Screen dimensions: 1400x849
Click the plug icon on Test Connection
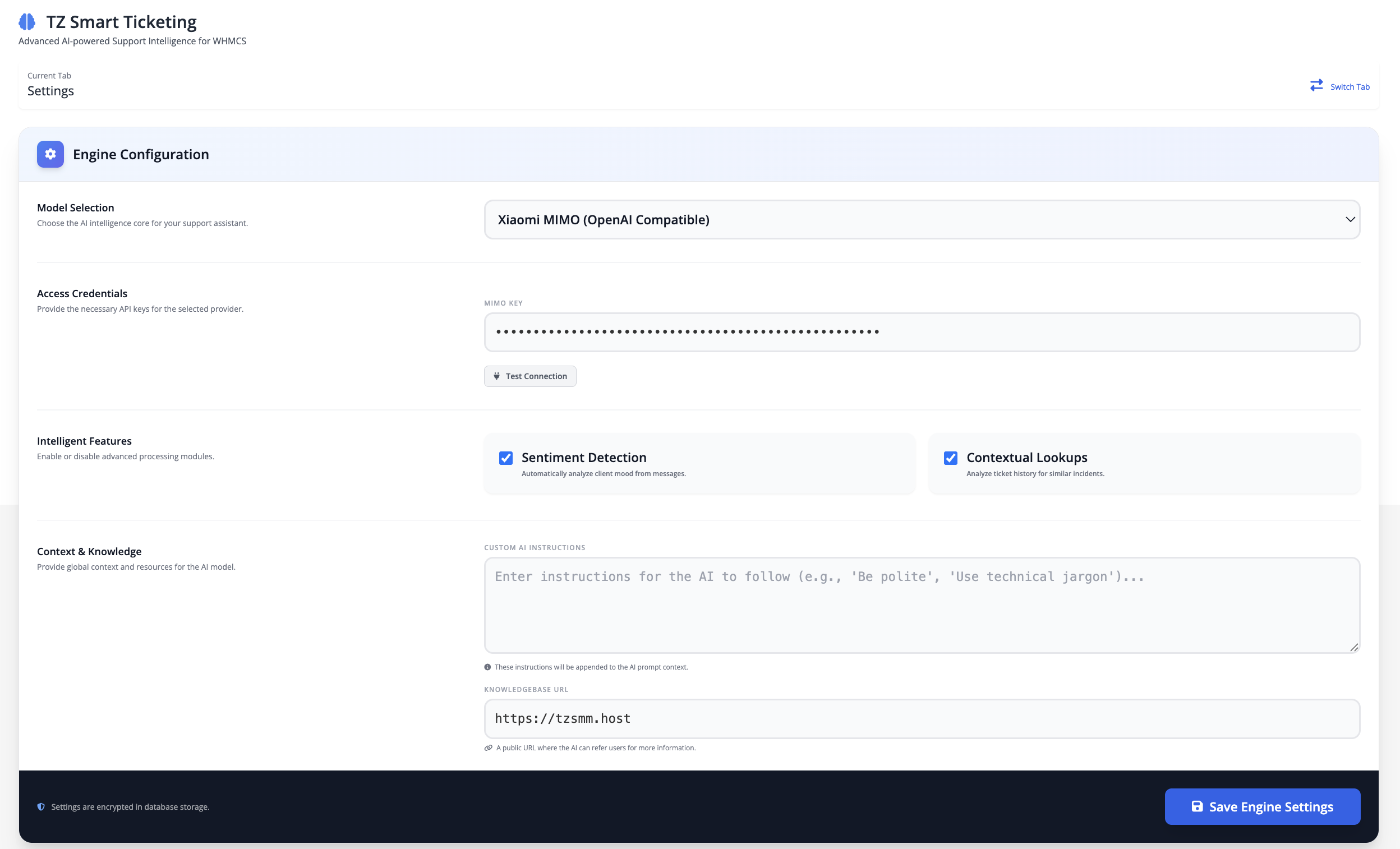pyautogui.click(x=497, y=376)
